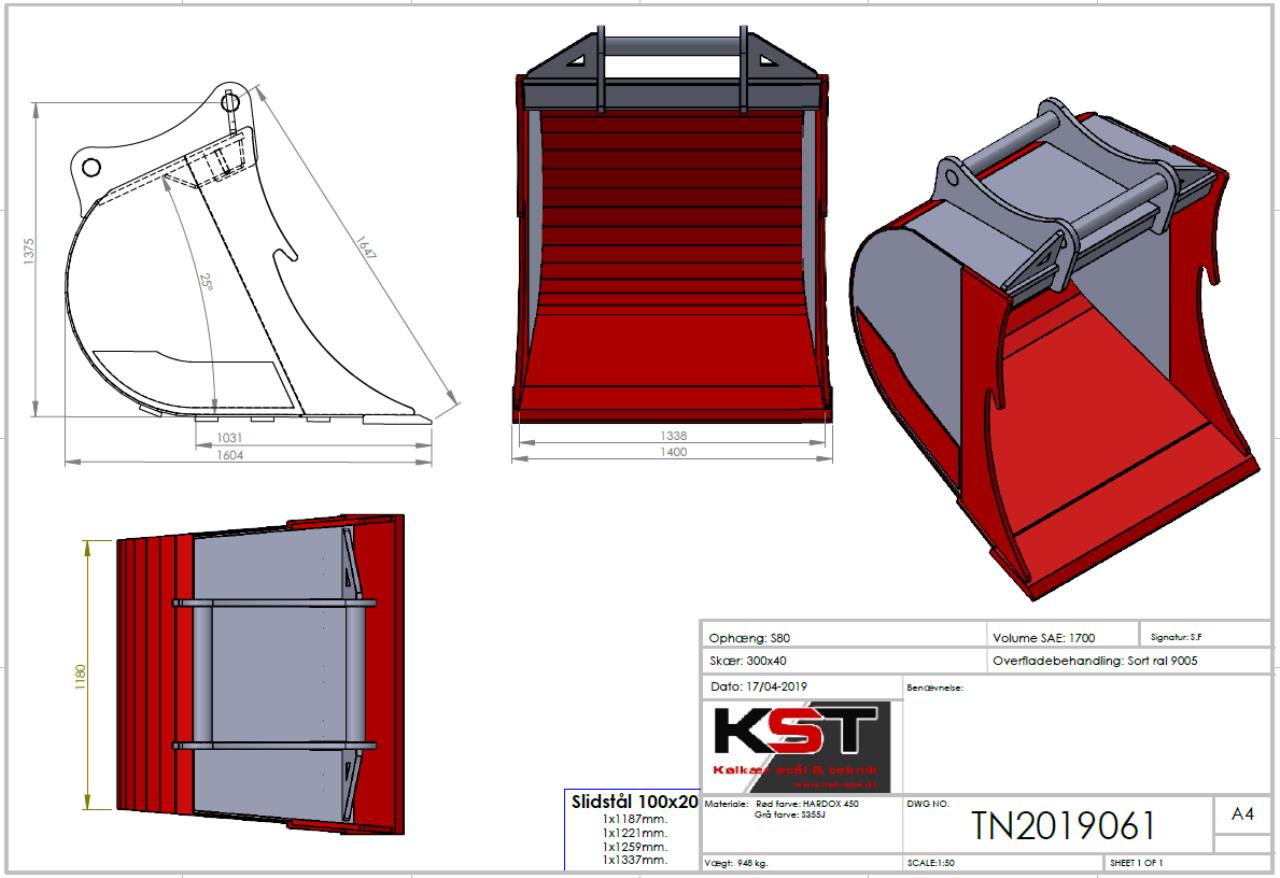Click the Overfladebehandling: Sort ral 9005 field

tap(1095, 661)
